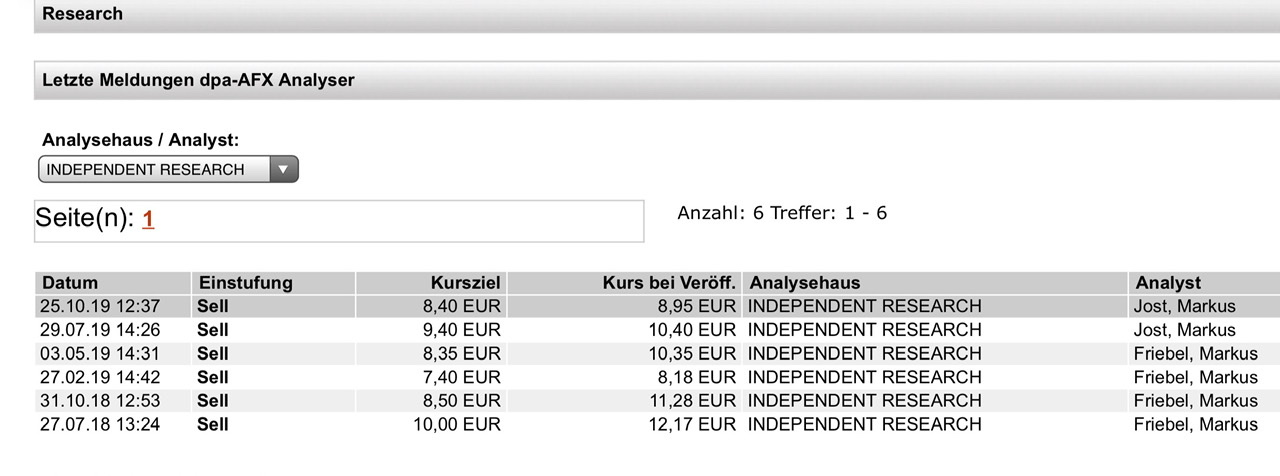Click the 12,17 EUR Kurs cell

point(693,425)
